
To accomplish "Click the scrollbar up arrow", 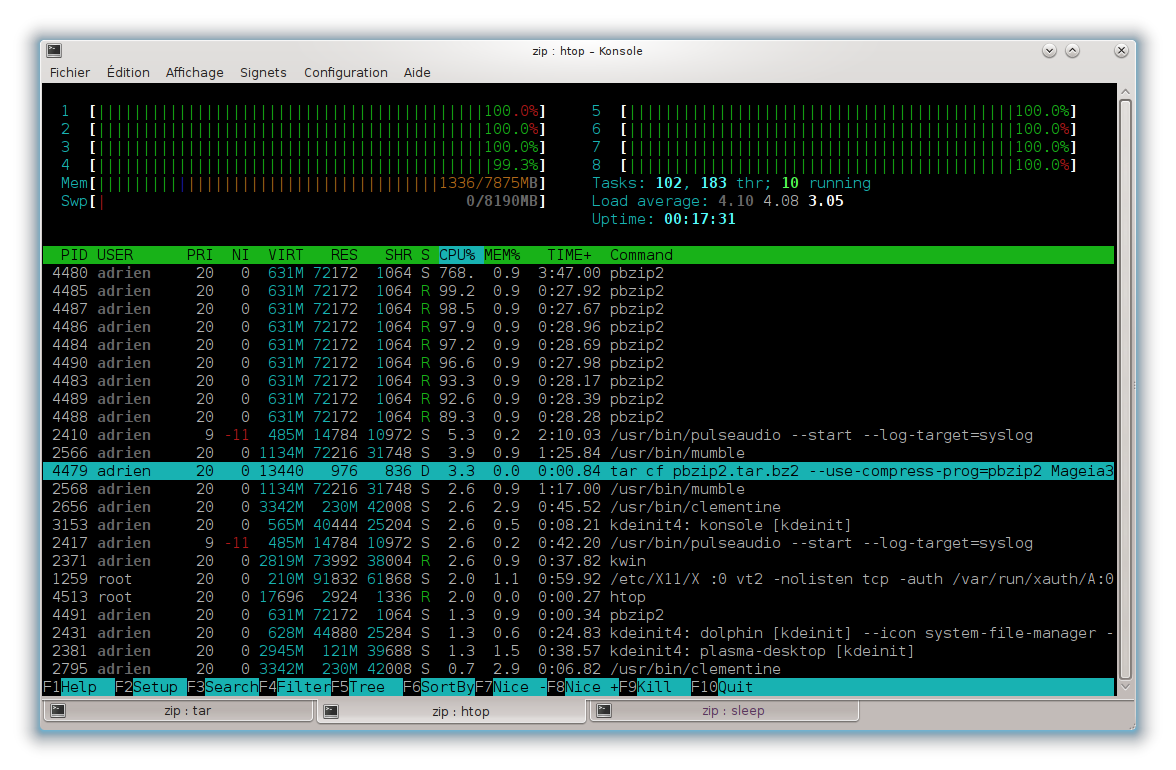I will 1125,91.
